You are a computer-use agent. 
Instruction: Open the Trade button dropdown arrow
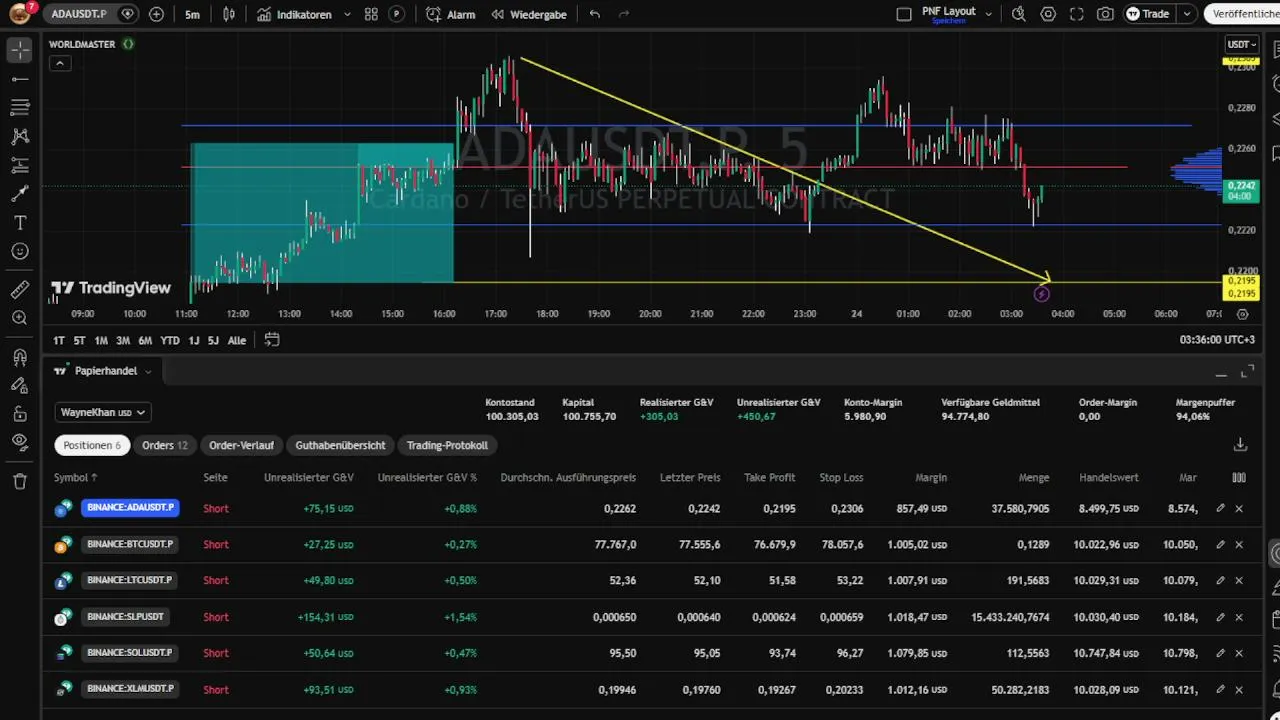tap(1187, 14)
